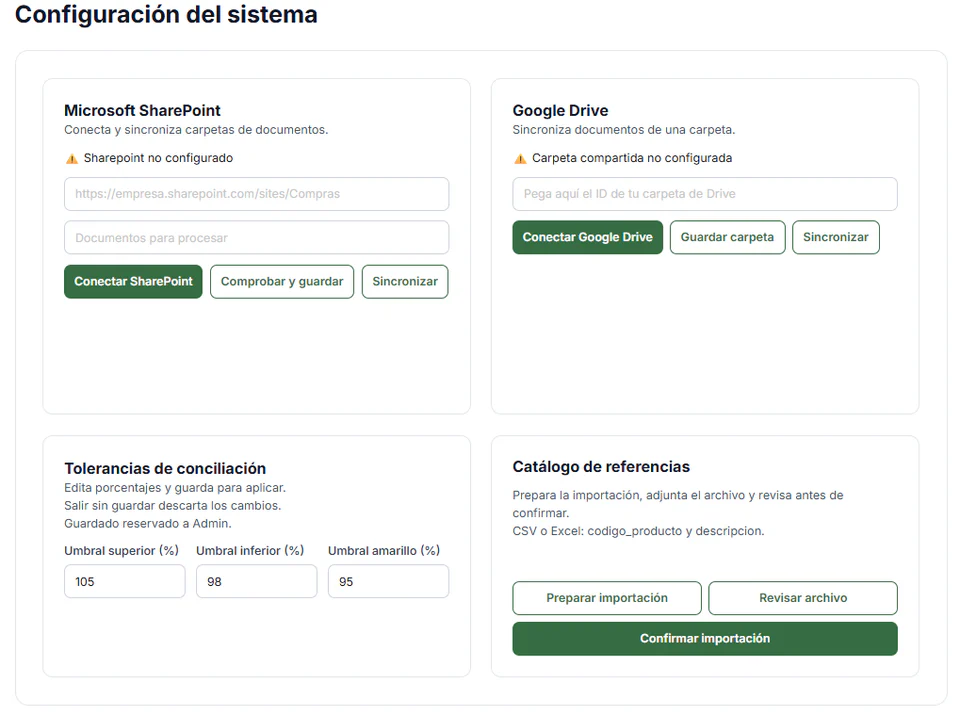The width and height of the screenshot is (960, 715).
Task: Click the SharePoint not-configured warning icon
Action: [x=72, y=159]
